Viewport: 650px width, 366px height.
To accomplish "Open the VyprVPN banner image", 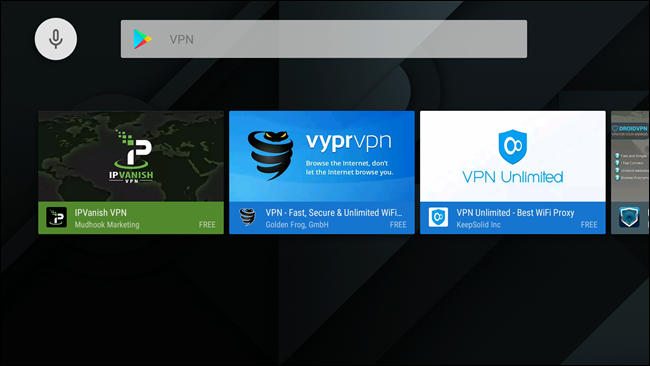I will click(322, 156).
